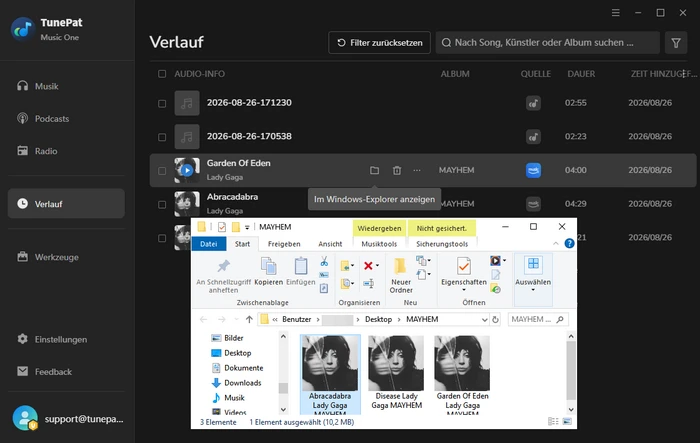Screen dimensions: 700x443
Task: Delete the Garden Of Eden entry
Action: (397, 170)
